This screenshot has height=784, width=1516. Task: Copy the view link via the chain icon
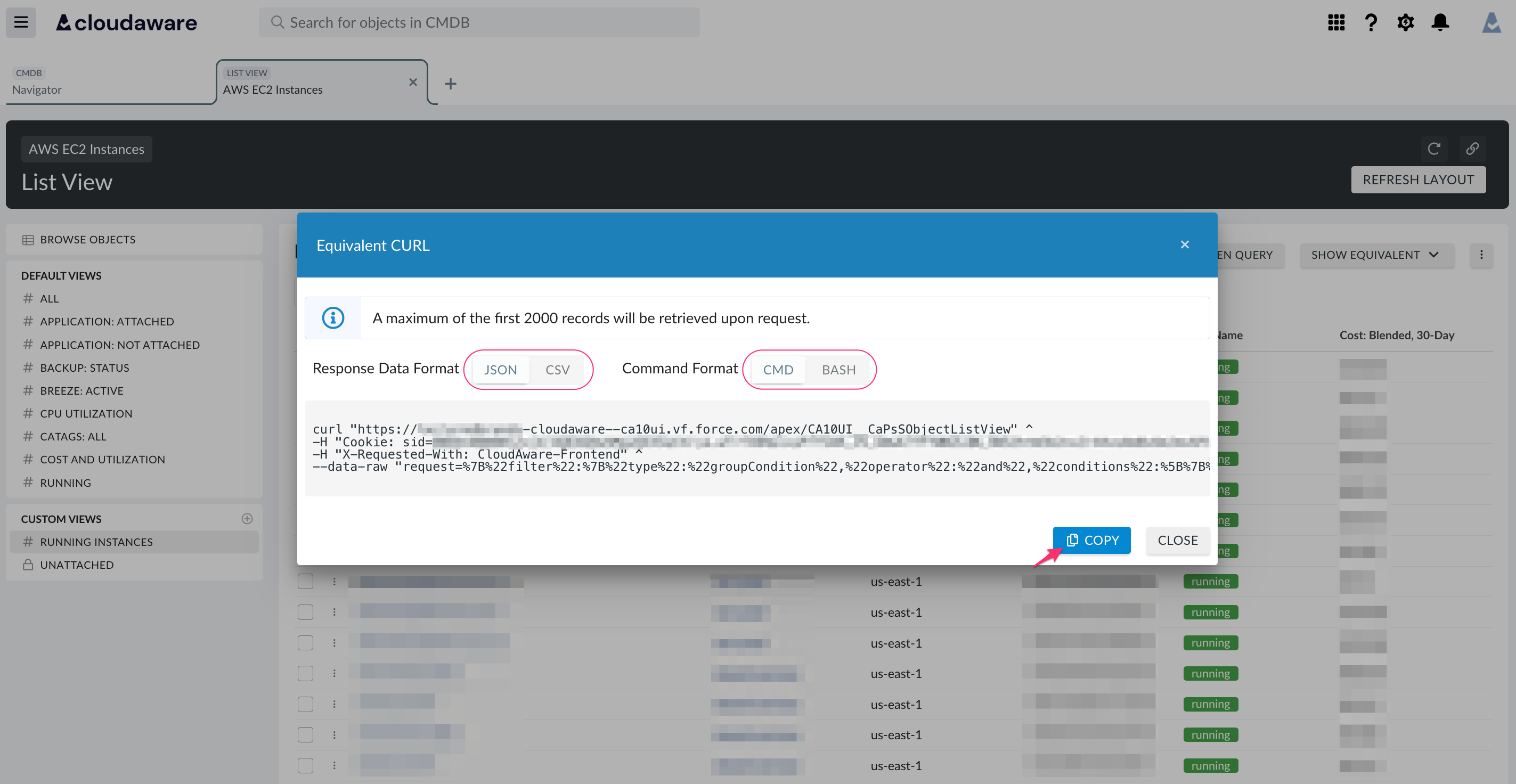1472,148
